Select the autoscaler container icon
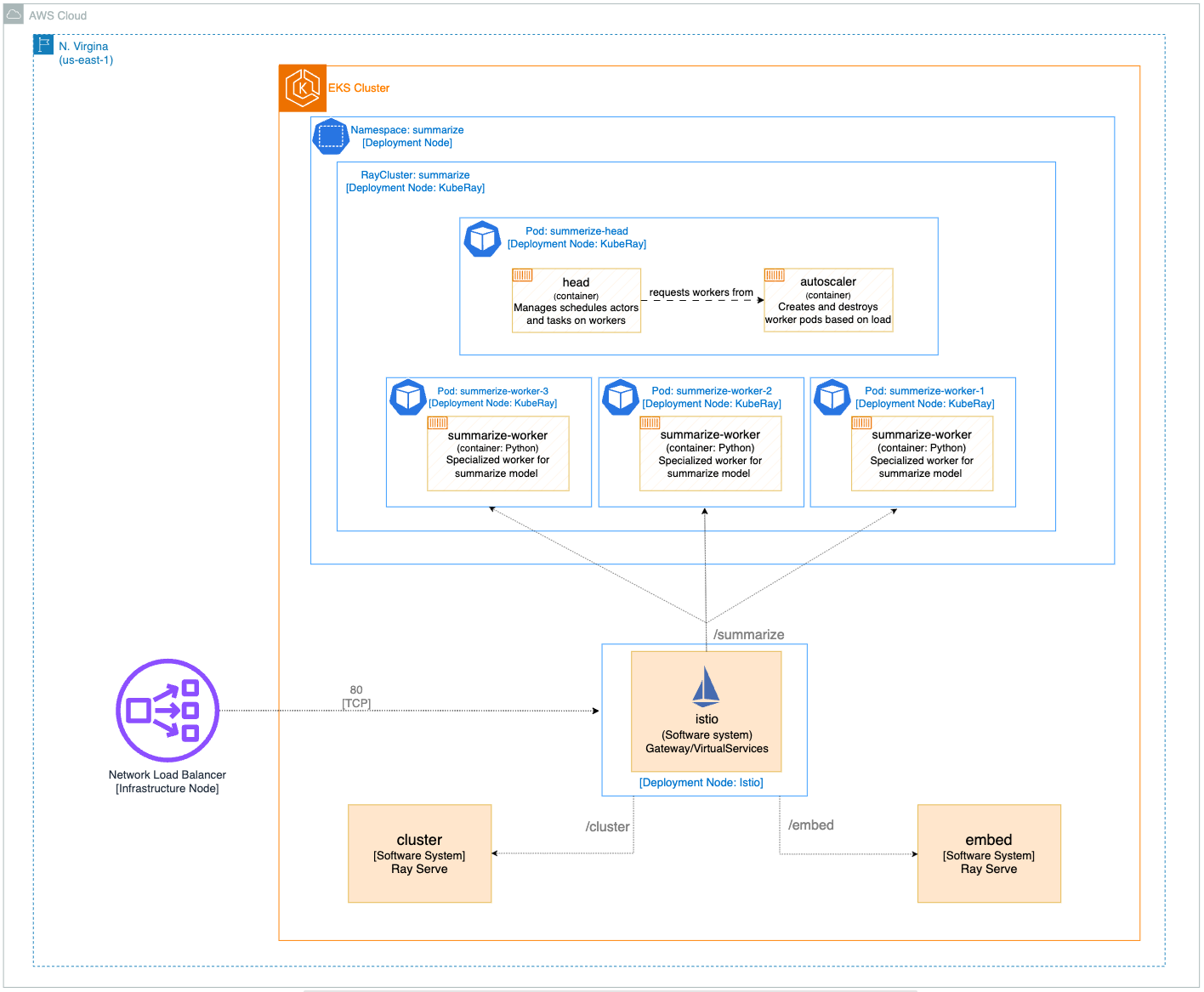The width and height of the screenshot is (1204, 992). 775,275
